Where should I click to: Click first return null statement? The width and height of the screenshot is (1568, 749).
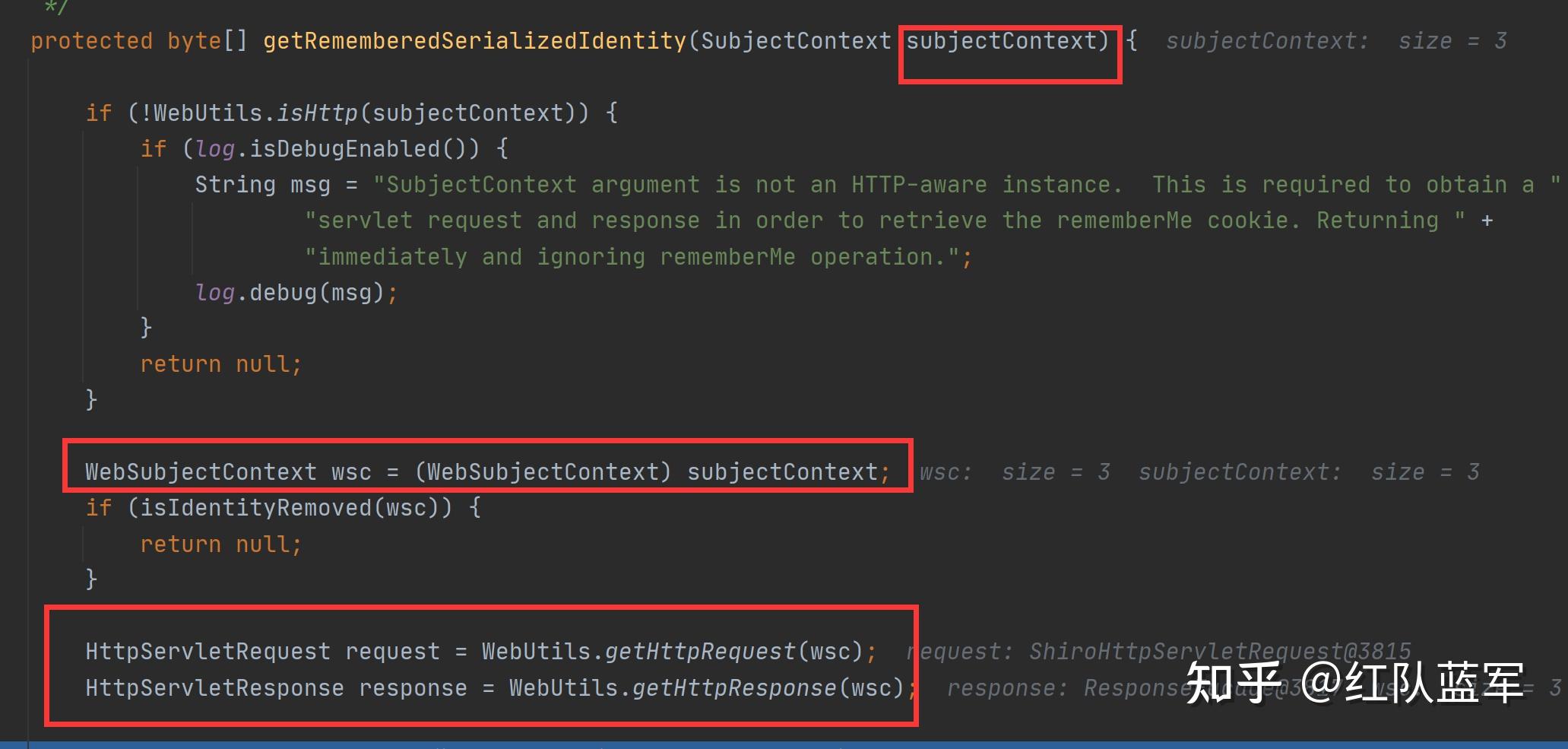220,364
